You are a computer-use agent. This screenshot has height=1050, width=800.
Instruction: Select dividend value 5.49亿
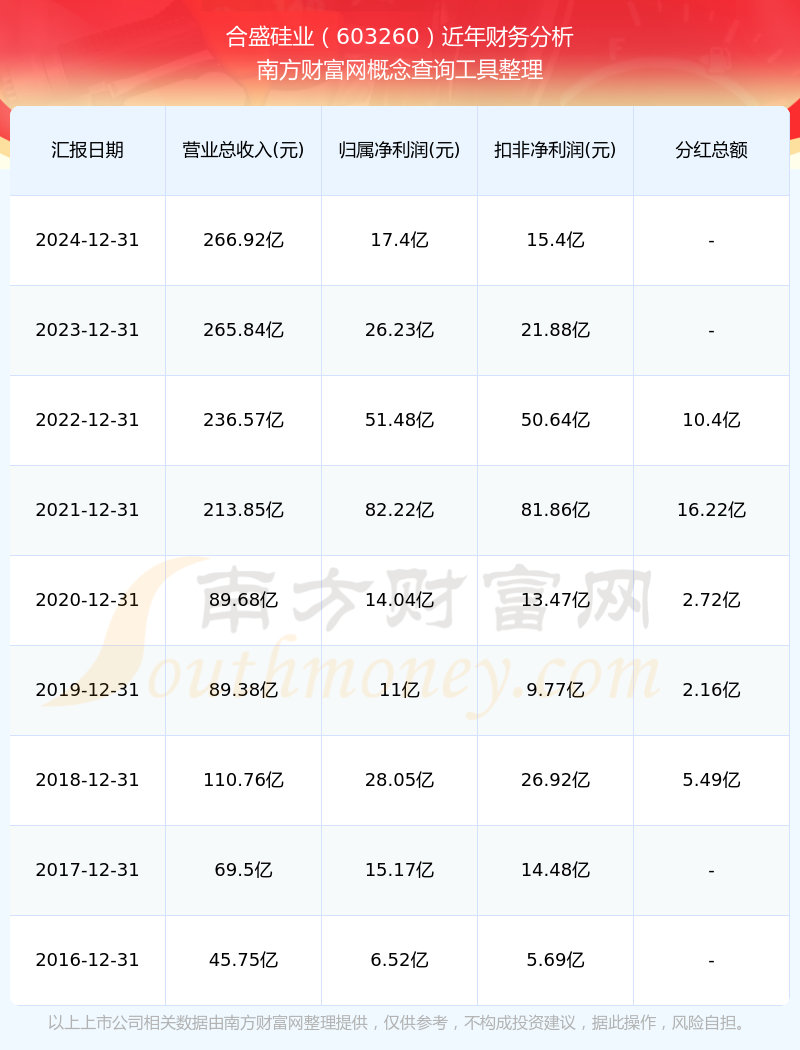(712, 780)
